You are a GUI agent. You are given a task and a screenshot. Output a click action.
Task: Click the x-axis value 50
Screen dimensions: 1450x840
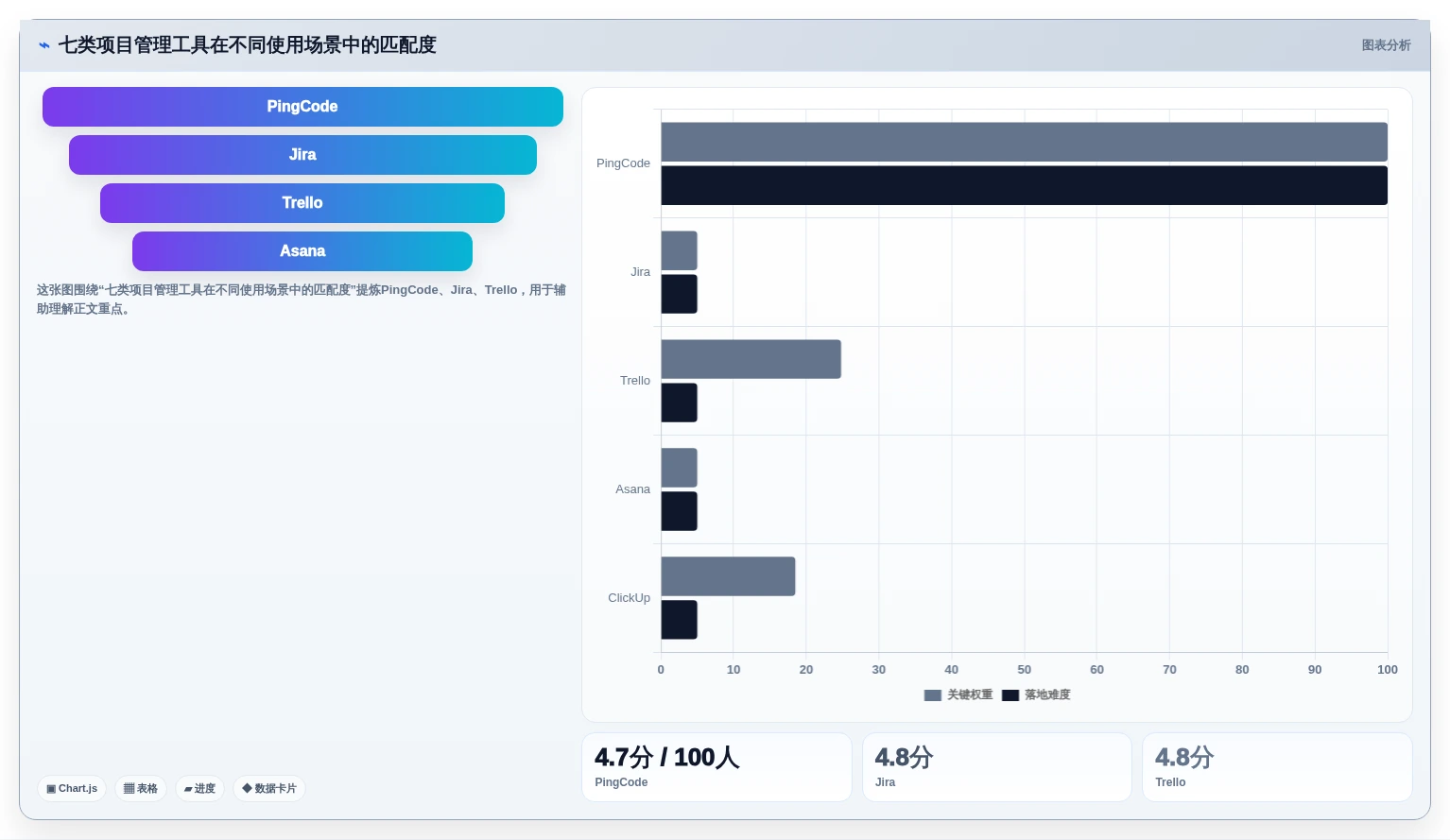click(1024, 670)
